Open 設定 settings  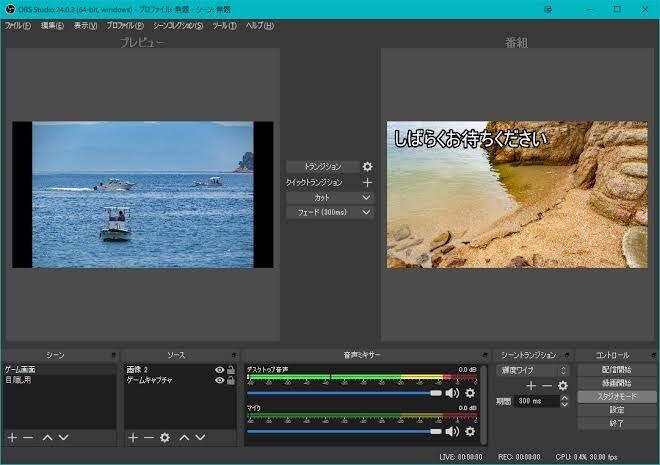coord(617,410)
